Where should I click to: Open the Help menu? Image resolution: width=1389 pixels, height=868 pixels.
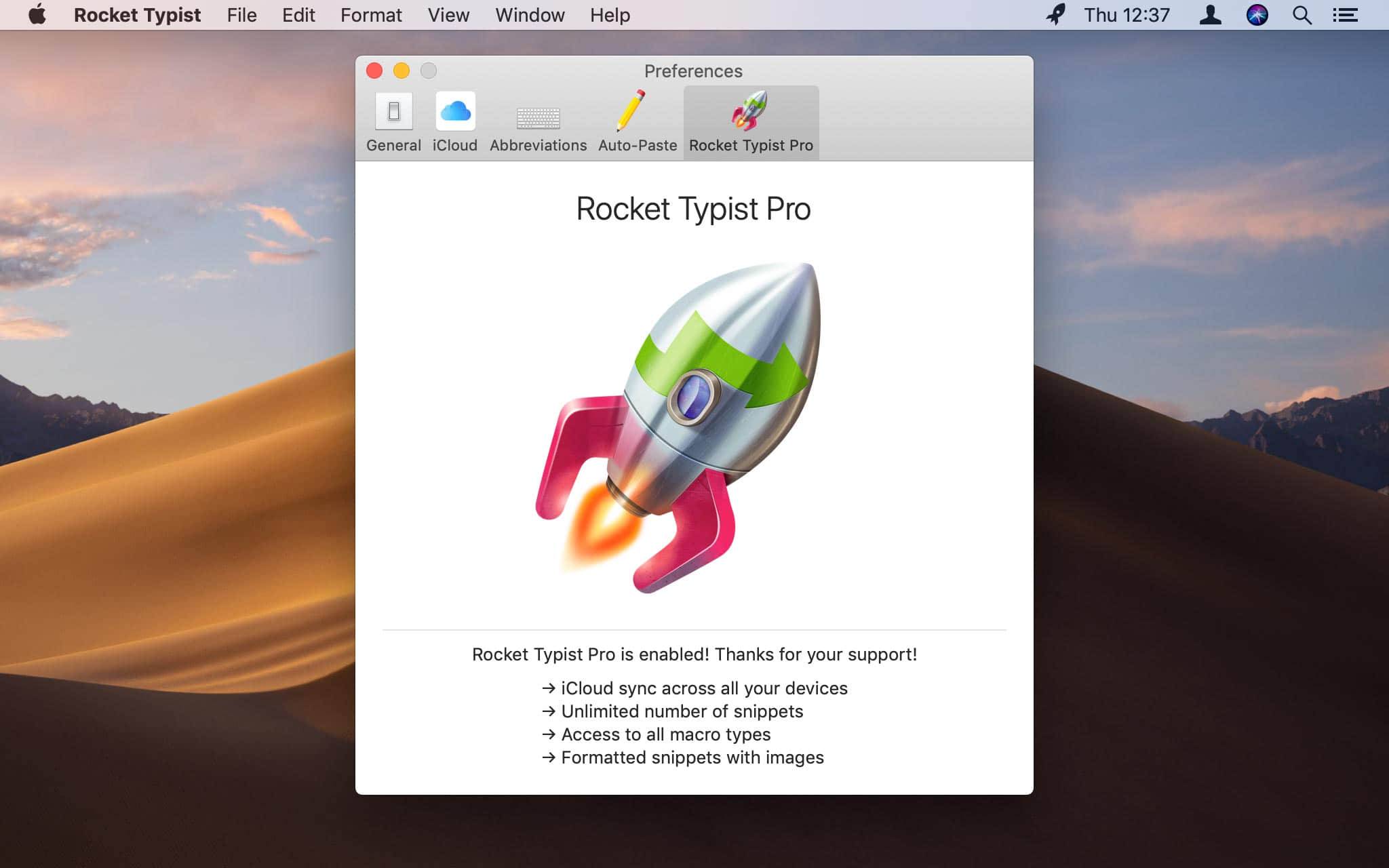tap(610, 15)
